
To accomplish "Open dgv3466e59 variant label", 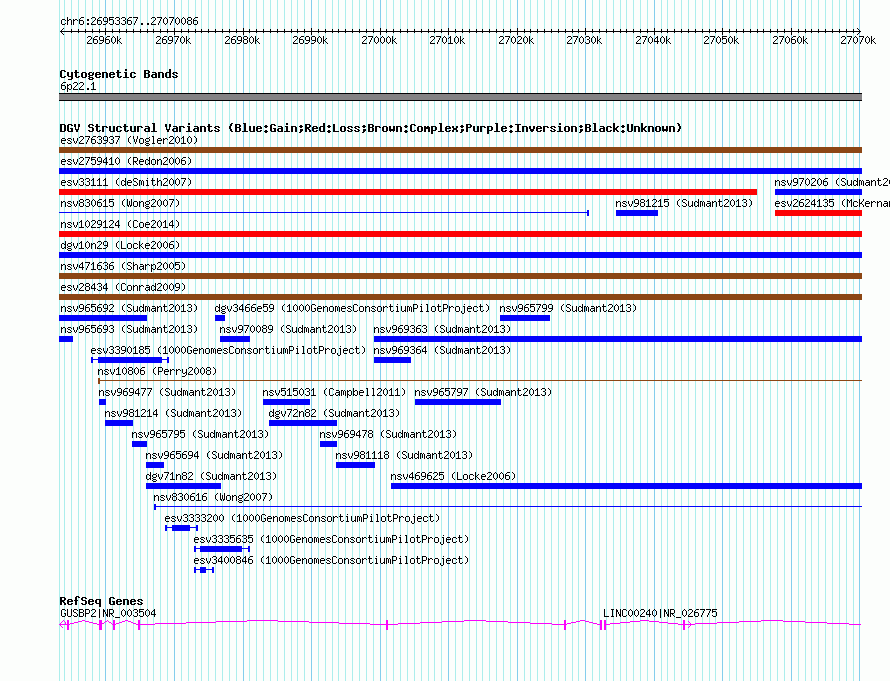I will (x=352, y=308).
